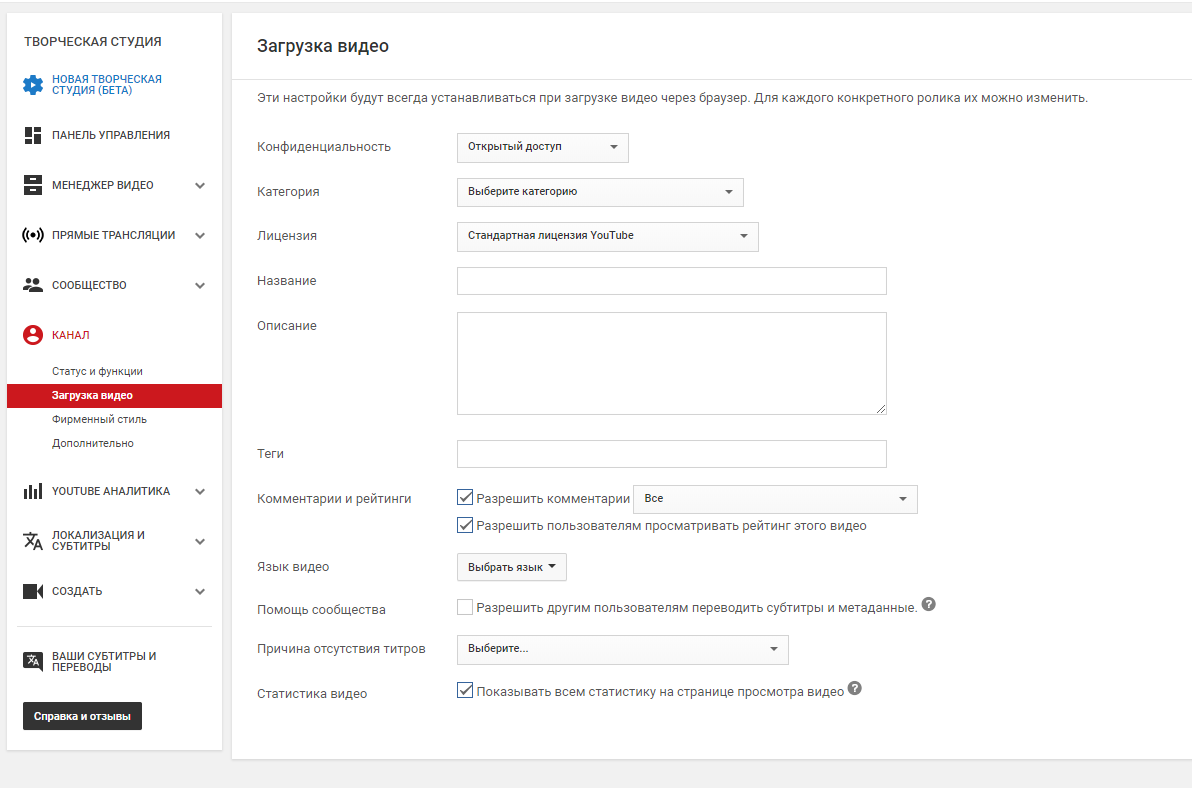Viewport: 1192px width, 788px height.
Task: Click the Название title input field
Action: pos(671,281)
